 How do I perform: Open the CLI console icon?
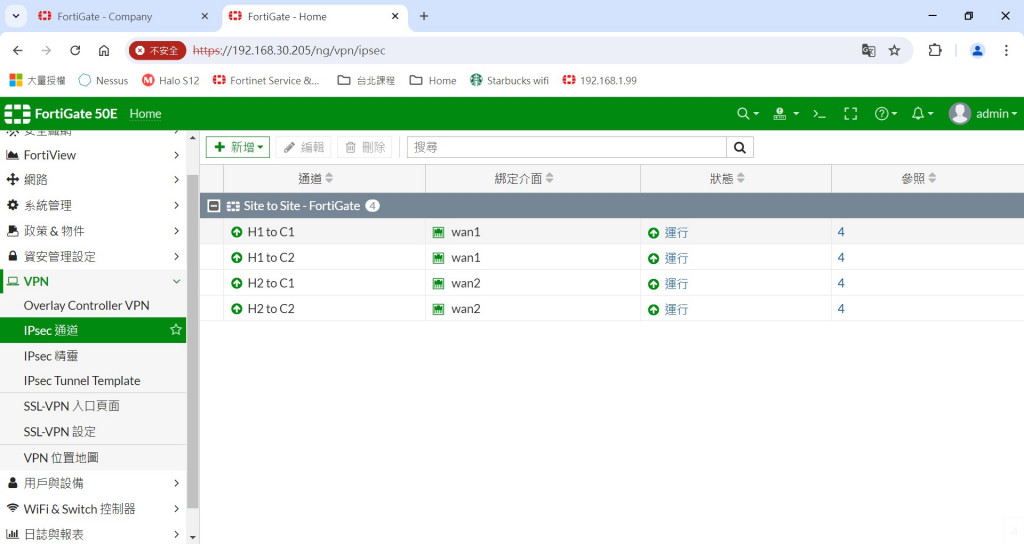(819, 114)
